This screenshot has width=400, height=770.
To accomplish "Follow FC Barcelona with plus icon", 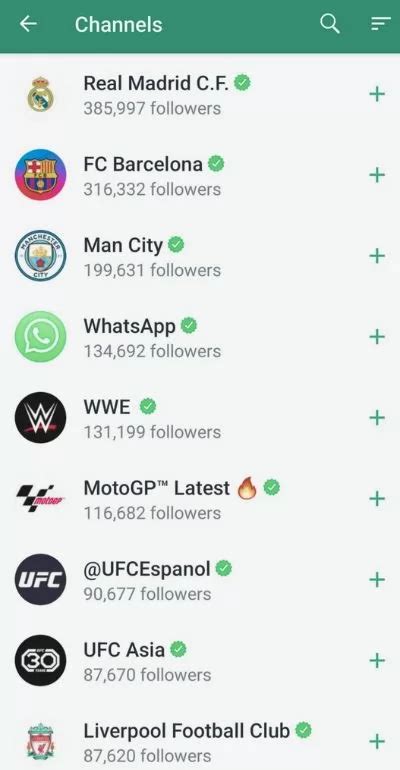I will [x=377, y=175].
